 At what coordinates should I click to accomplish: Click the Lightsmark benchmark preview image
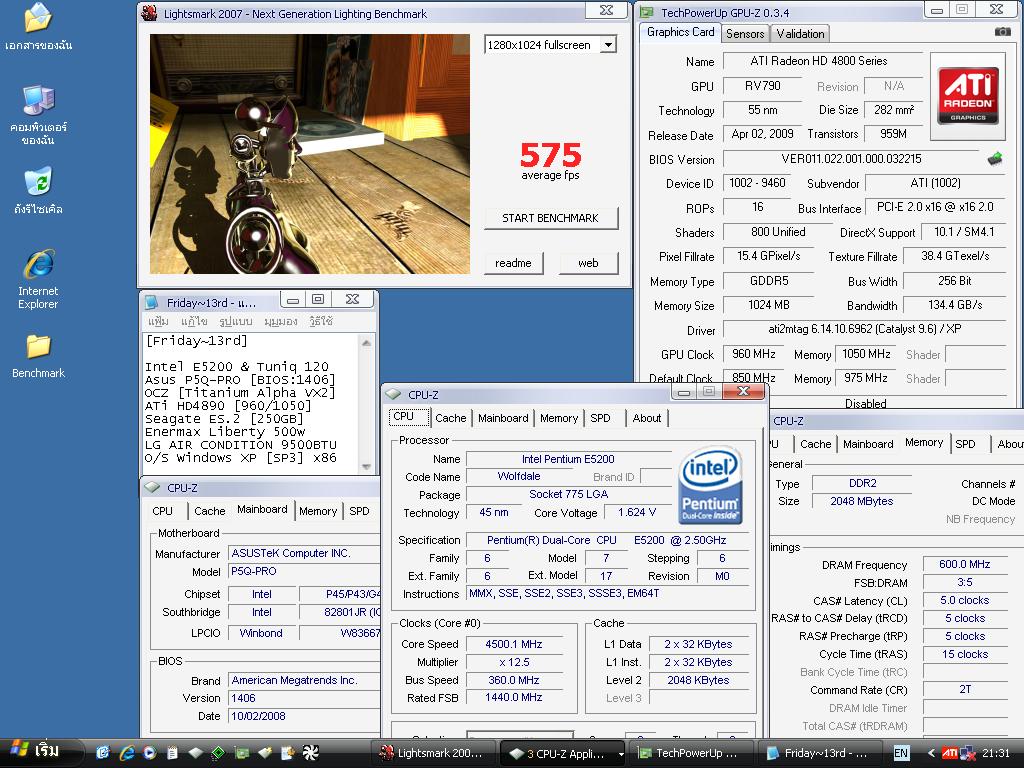tap(310, 154)
